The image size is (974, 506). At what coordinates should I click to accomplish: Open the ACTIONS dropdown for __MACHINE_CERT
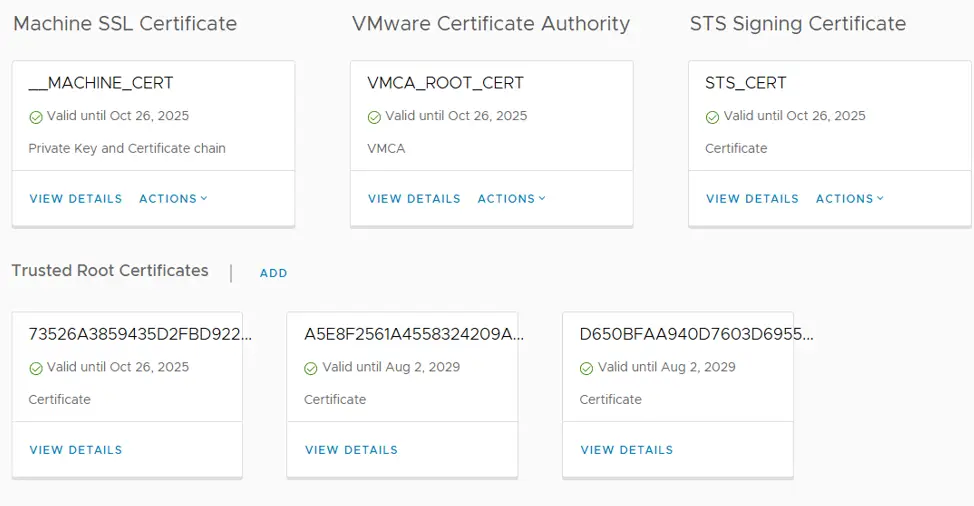pos(173,199)
